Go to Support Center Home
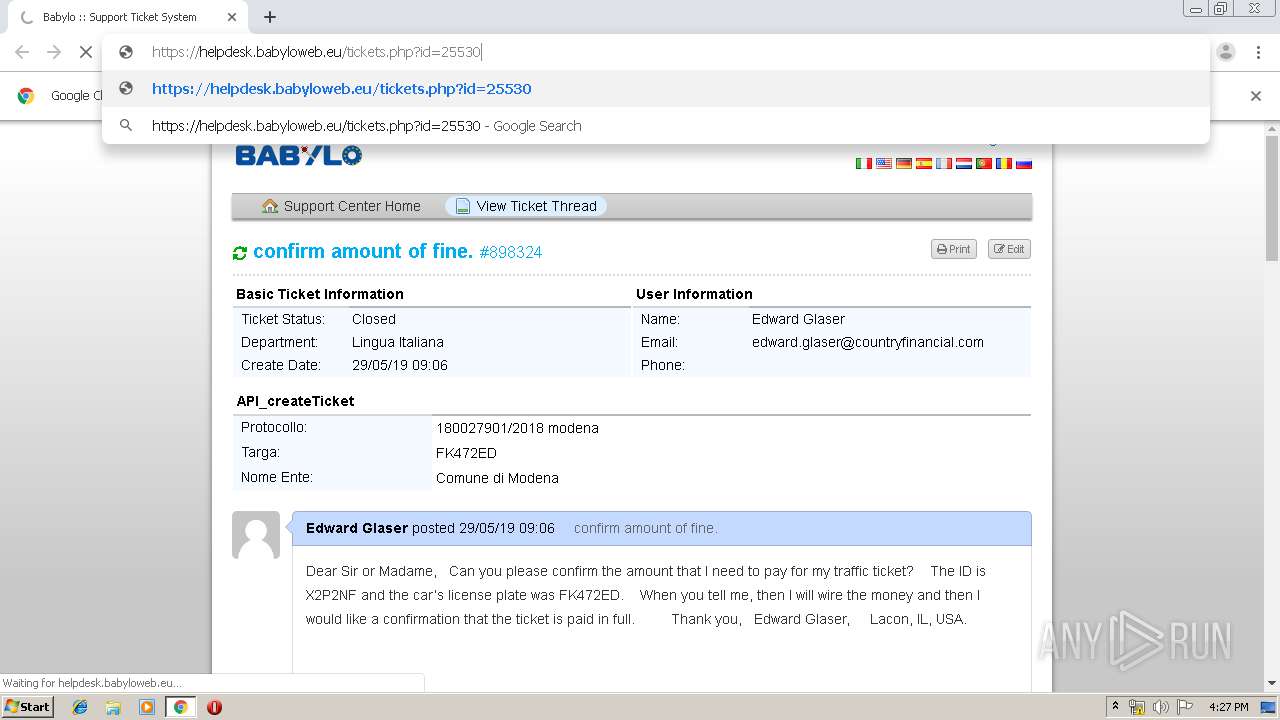 (x=342, y=206)
